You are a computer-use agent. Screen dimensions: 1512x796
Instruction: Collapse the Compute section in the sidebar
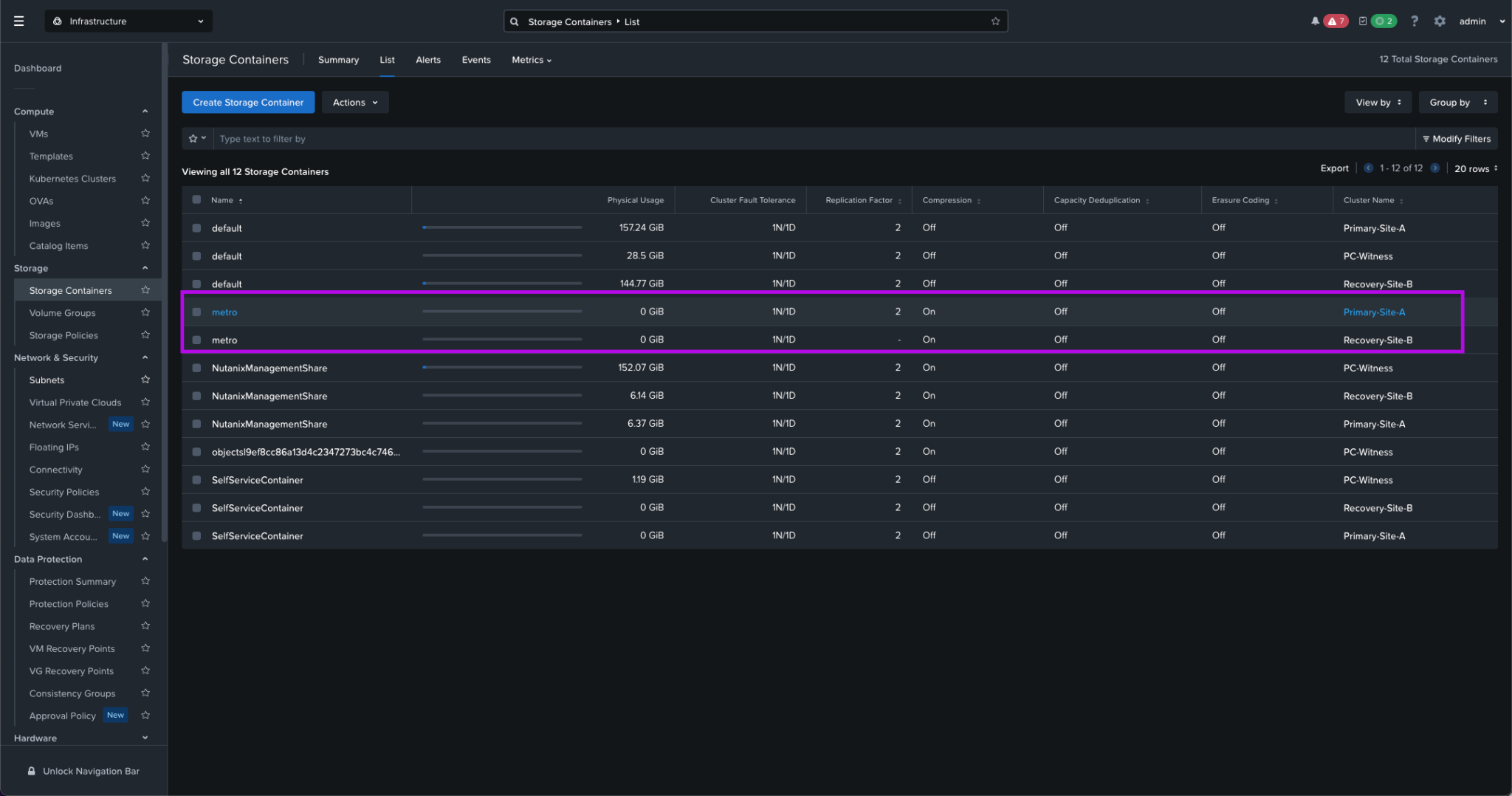click(145, 111)
